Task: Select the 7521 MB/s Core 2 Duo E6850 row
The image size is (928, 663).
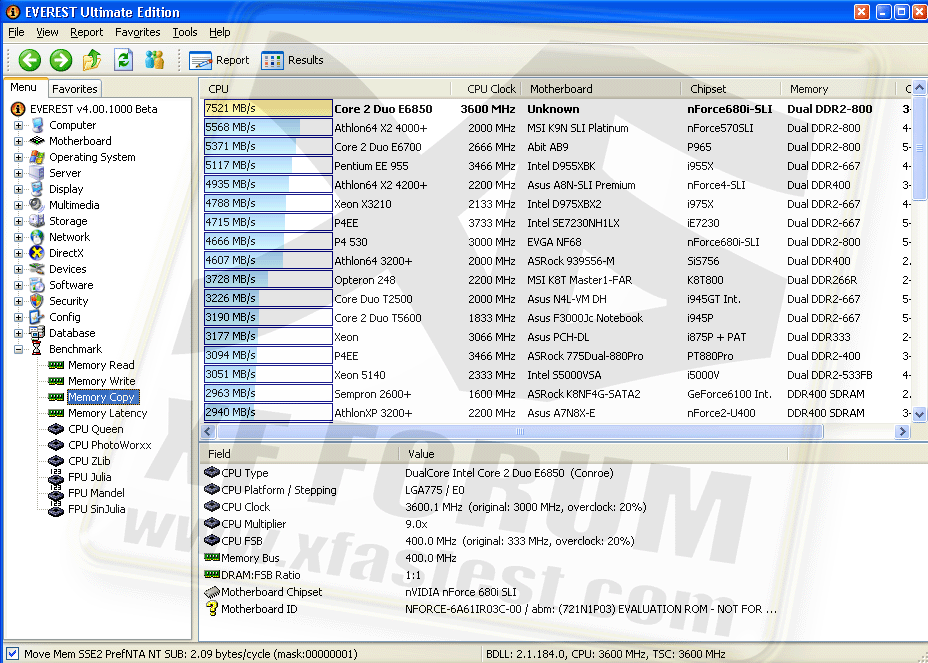Action: [556, 109]
